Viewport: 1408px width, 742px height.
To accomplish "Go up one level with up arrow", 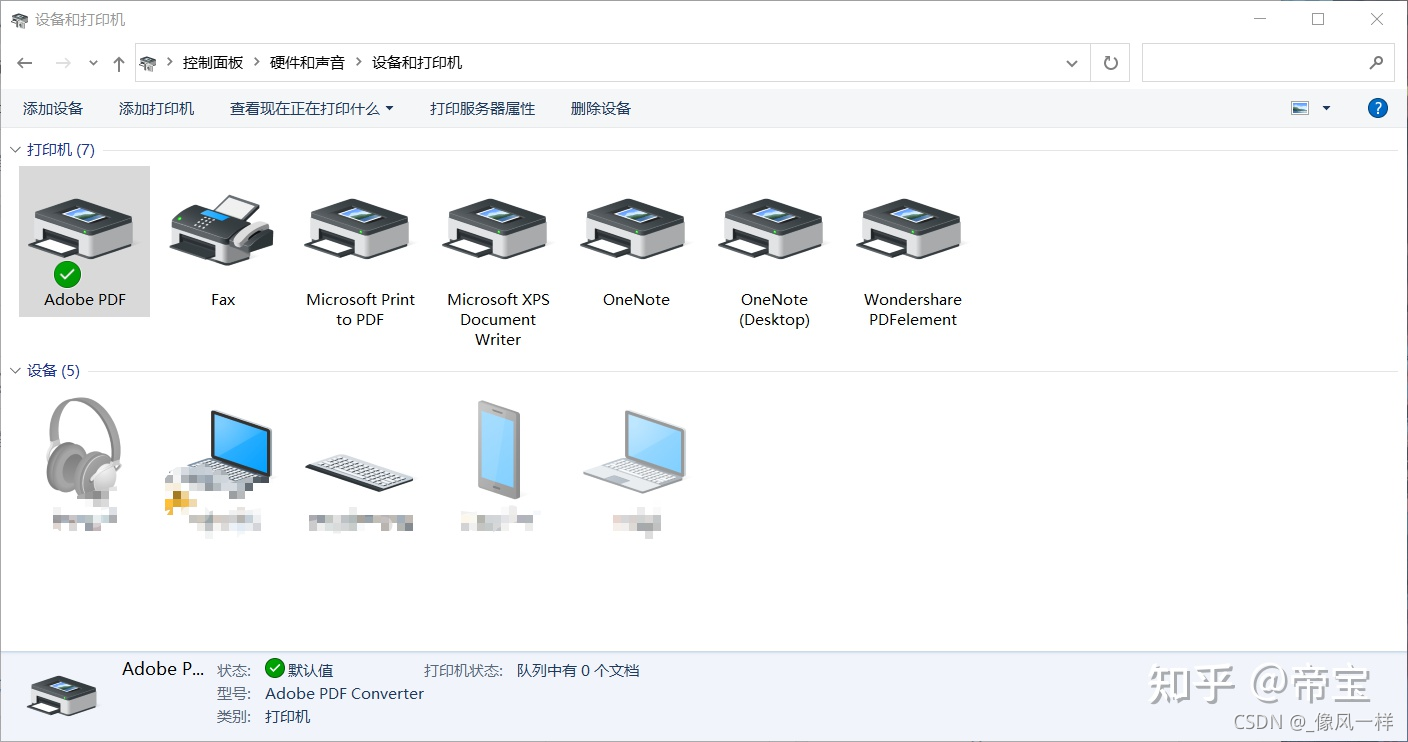I will 119,63.
